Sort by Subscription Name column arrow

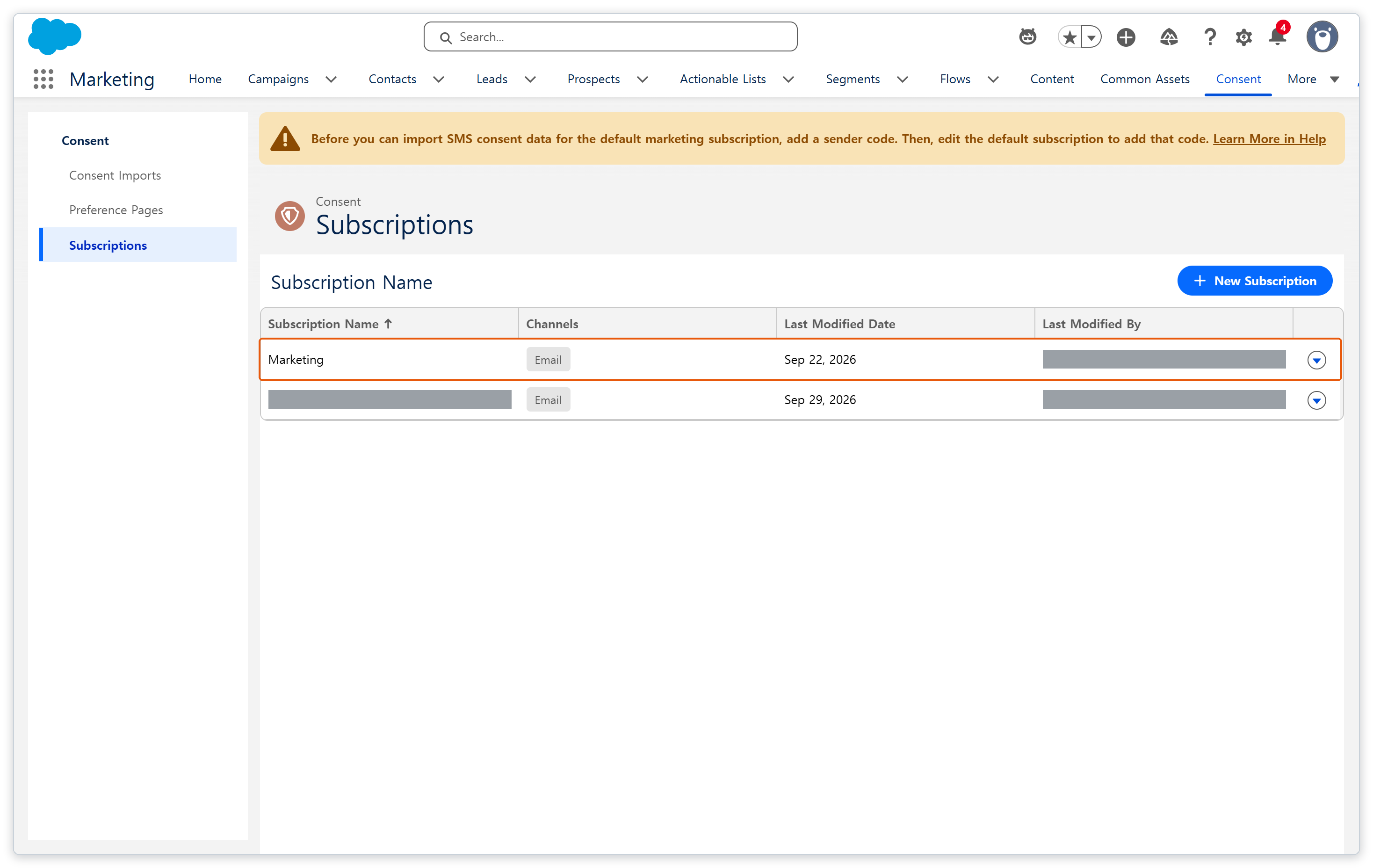click(x=388, y=323)
